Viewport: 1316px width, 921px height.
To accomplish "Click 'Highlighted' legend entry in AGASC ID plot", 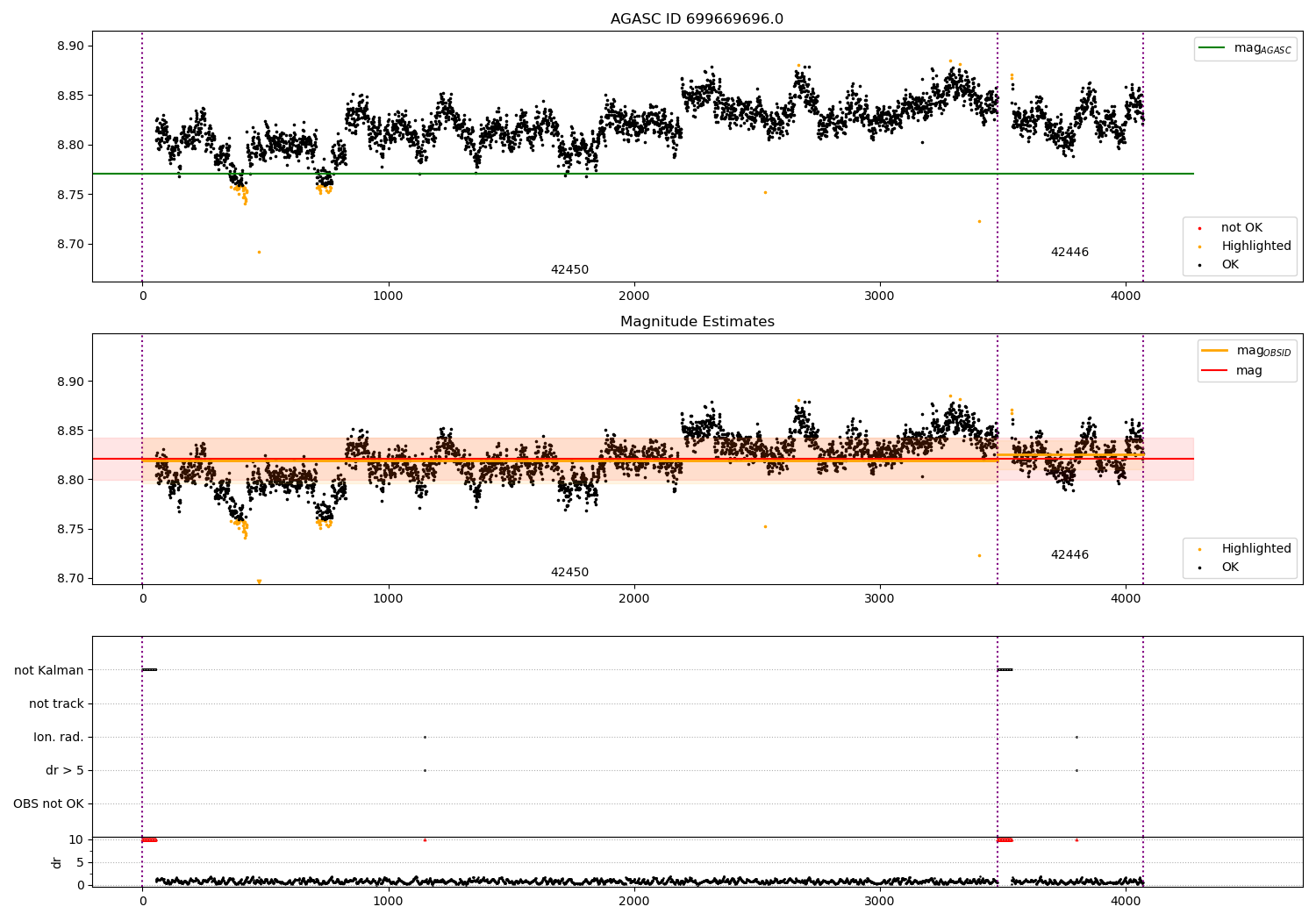I will coord(1245,246).
